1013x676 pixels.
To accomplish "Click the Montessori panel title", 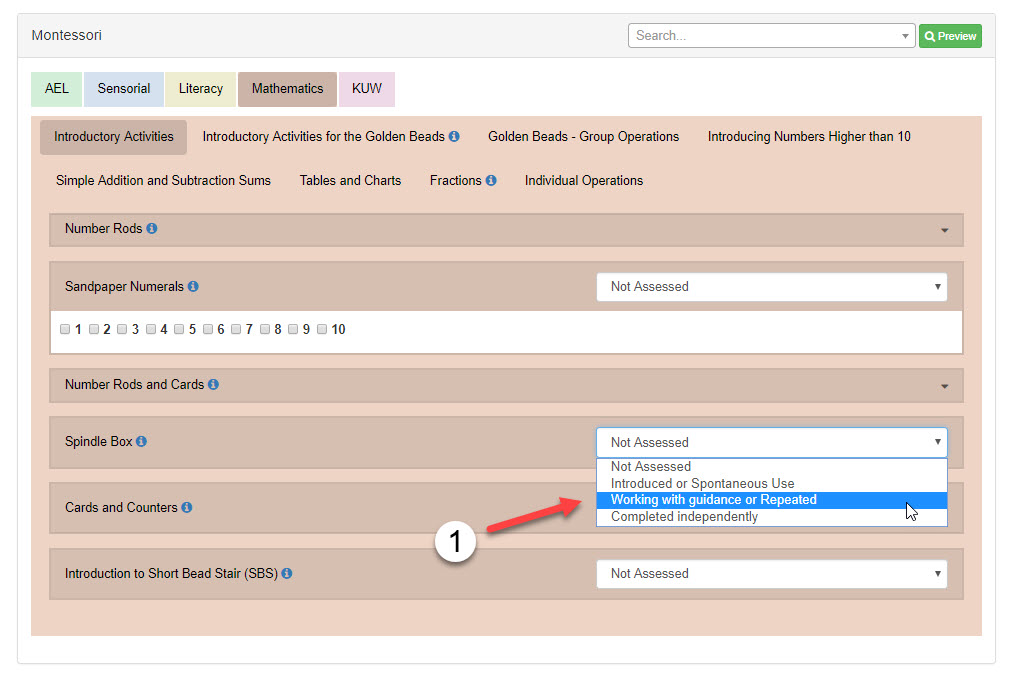I will tap(67, 35).
